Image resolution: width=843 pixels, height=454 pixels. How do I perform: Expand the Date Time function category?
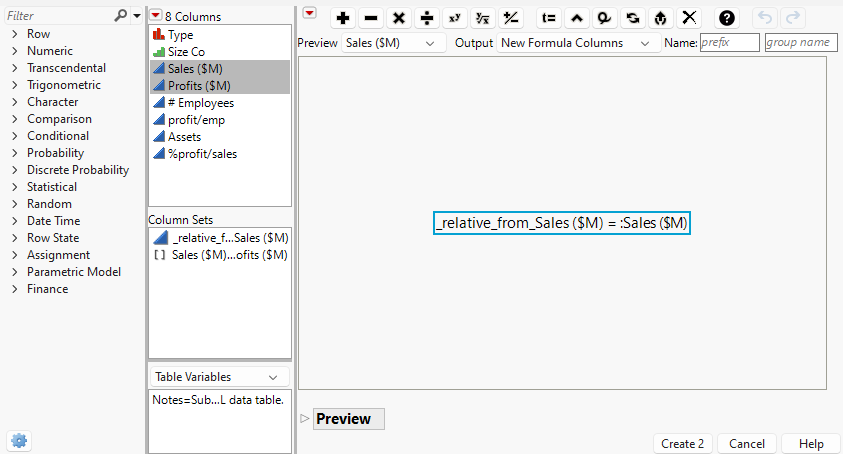click(15, 221)
